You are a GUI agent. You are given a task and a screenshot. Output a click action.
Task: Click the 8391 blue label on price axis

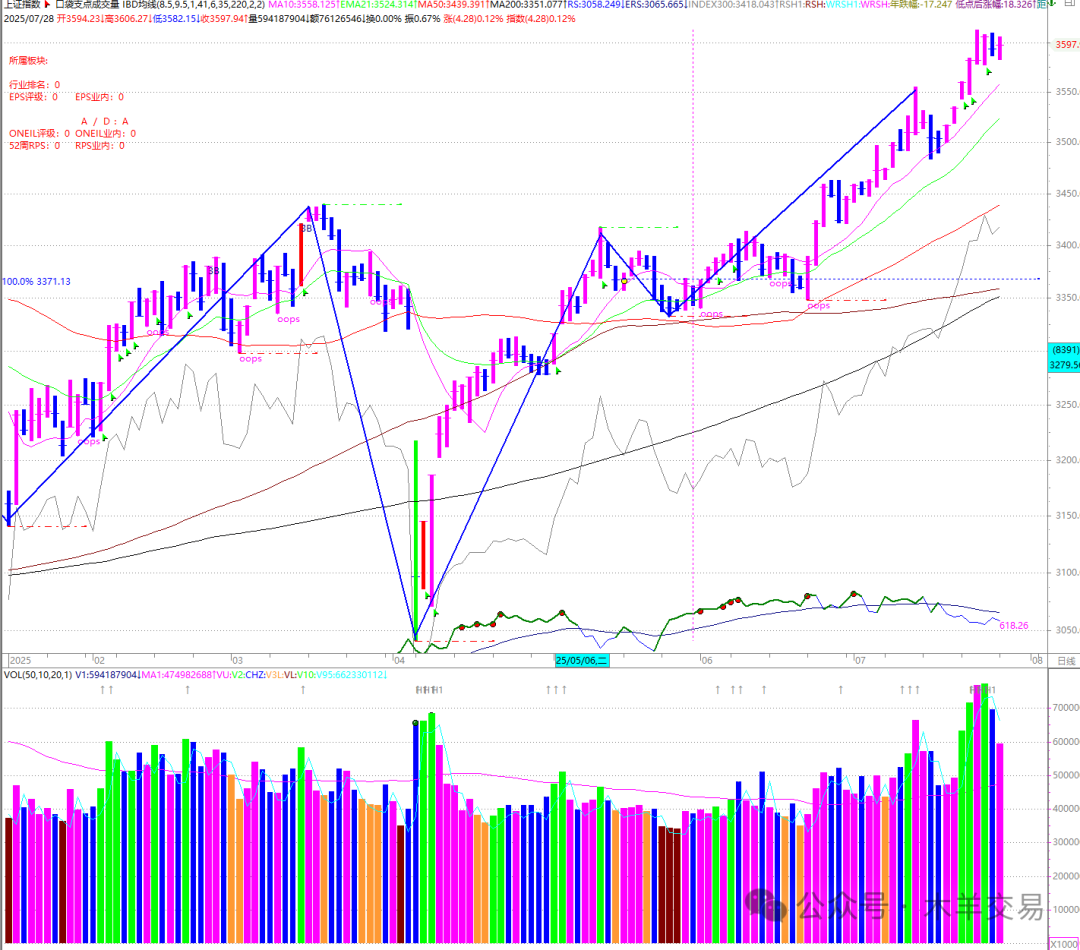pyautogui.click(x=1063, y=350)
